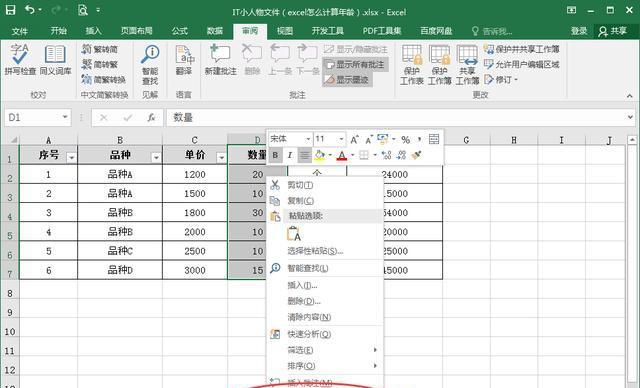The image size is (640, 388).
Task: Open font color dropdown arrow in mini toolbar
Action: (x=353, y=155)
